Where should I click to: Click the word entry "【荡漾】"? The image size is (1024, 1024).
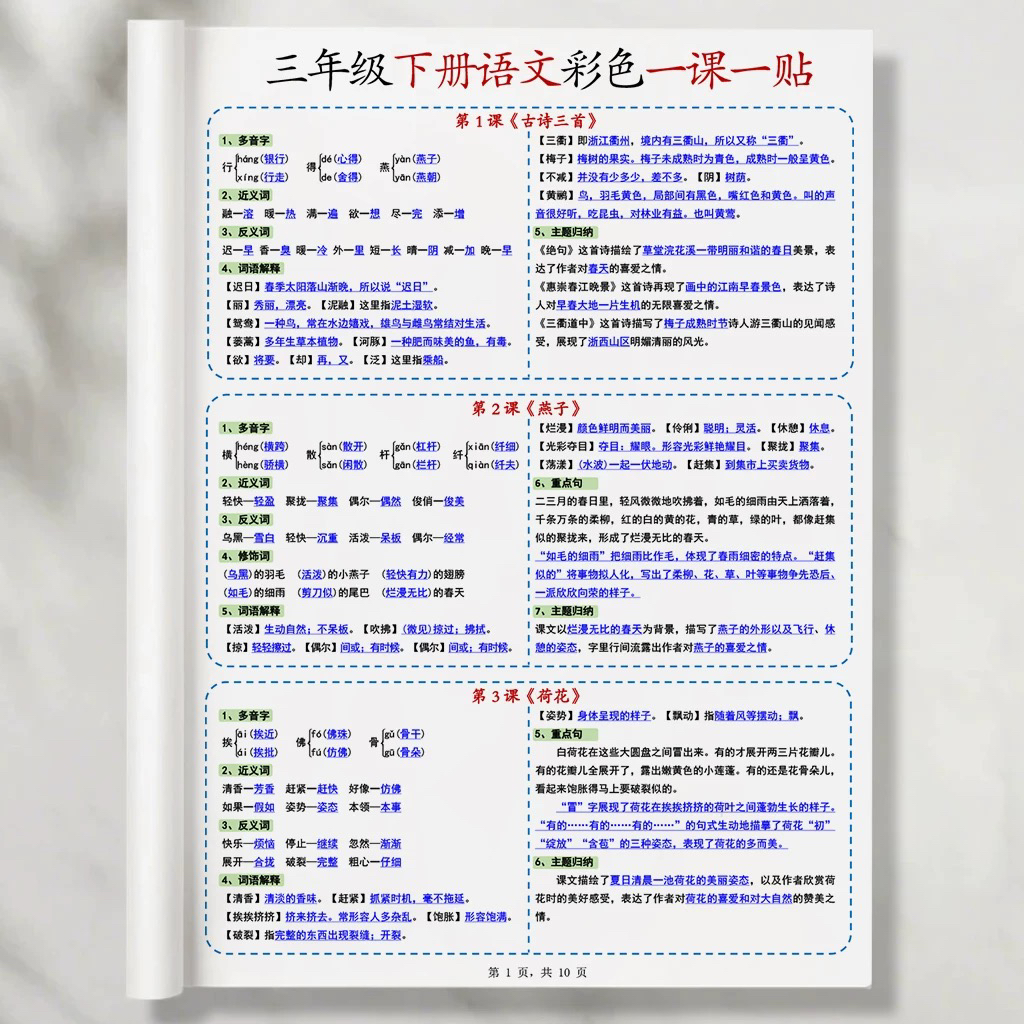pos(556,464)
